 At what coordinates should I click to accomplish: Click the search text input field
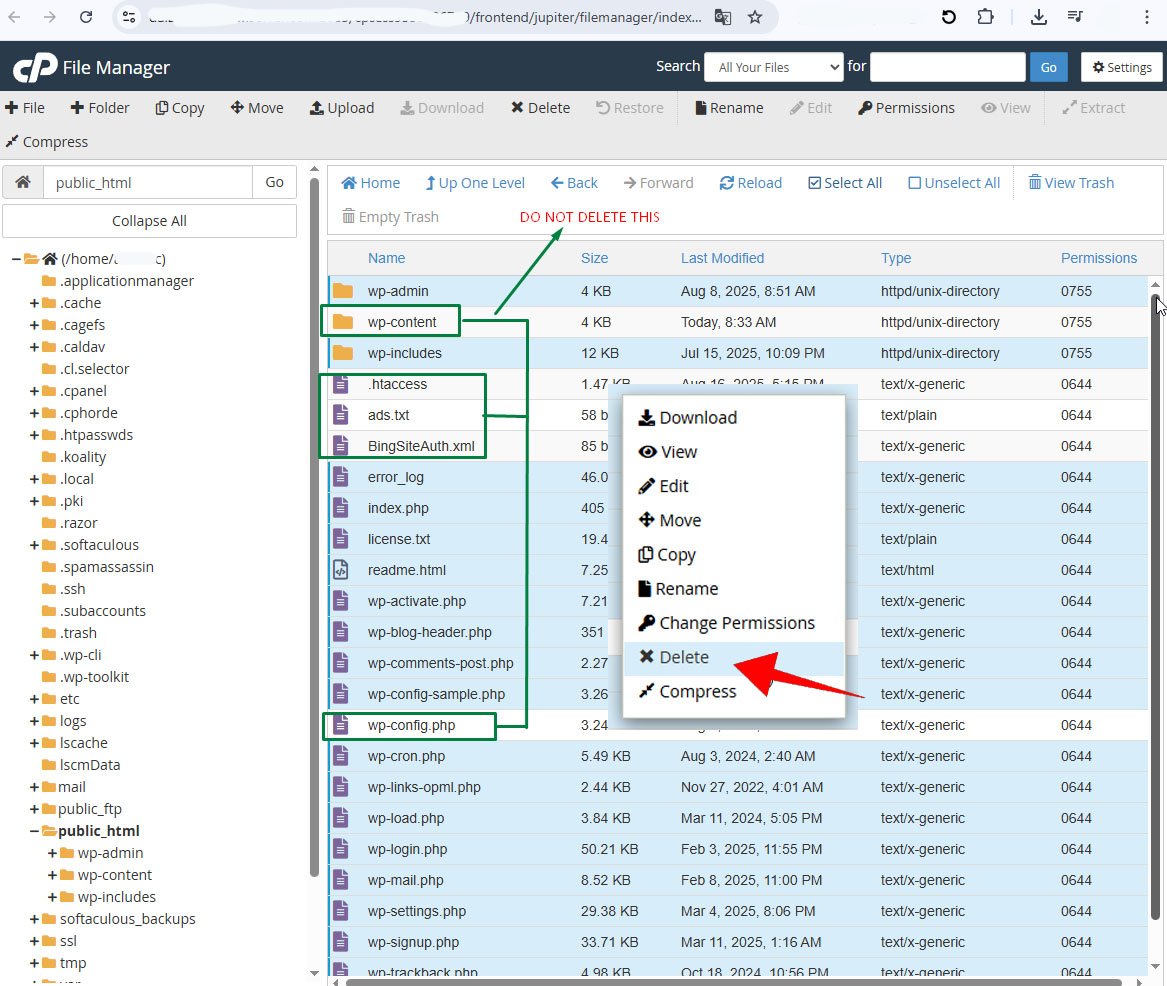point(948,67)
